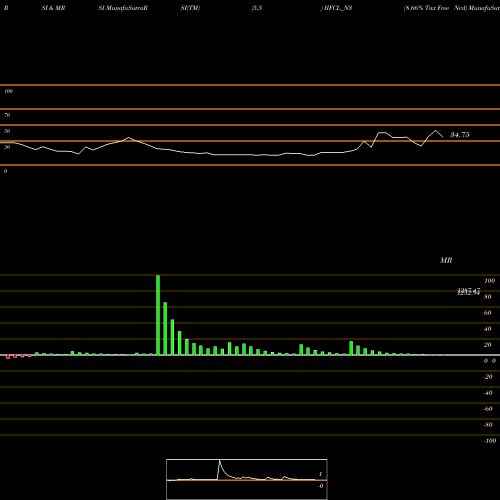Viewport: 500px width, 500px height.
Task: Click the '8.66% Tax Free Ncd' header text
Action: (434, 8)
